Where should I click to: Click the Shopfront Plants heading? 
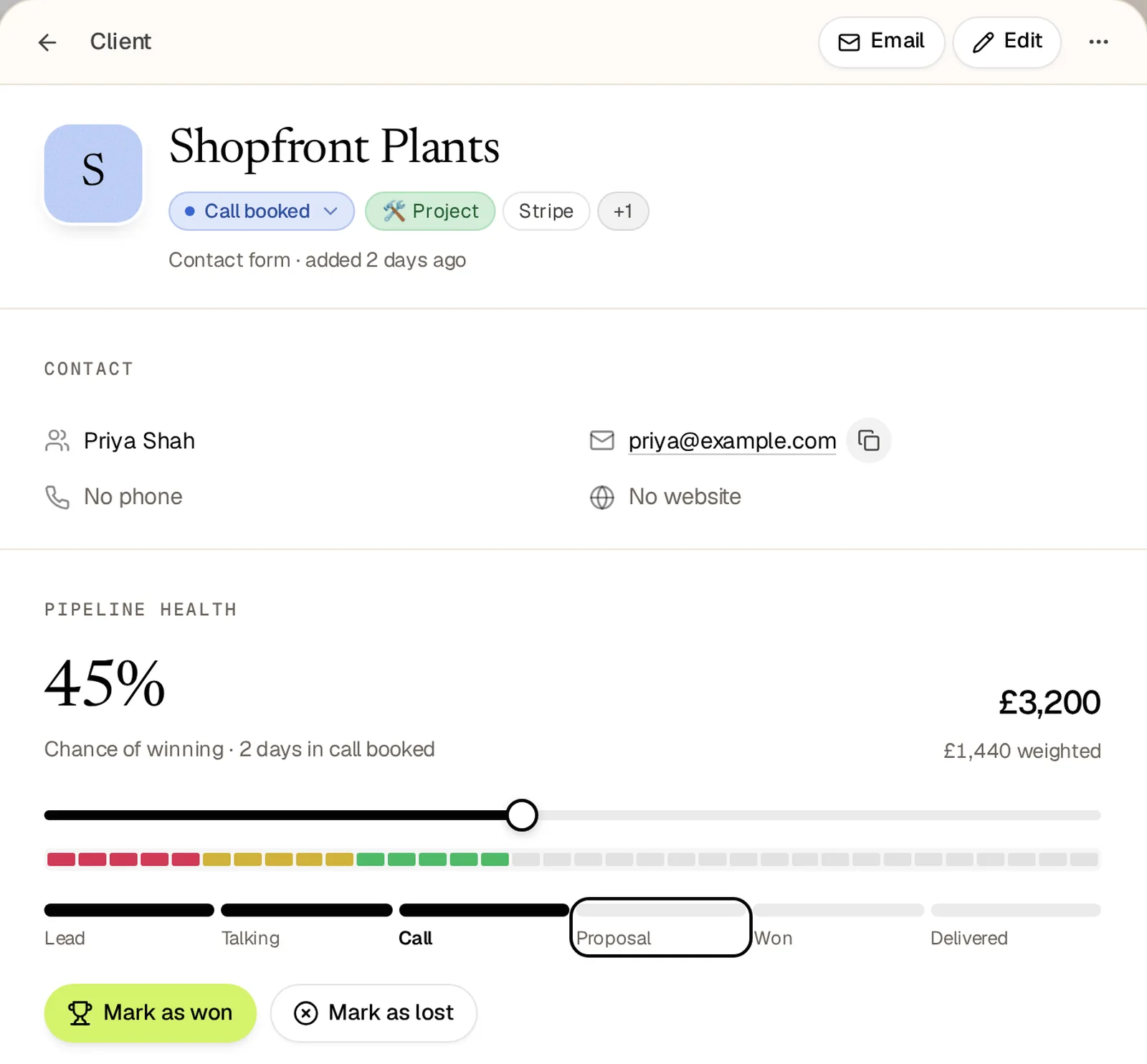(x=334, y=147)
